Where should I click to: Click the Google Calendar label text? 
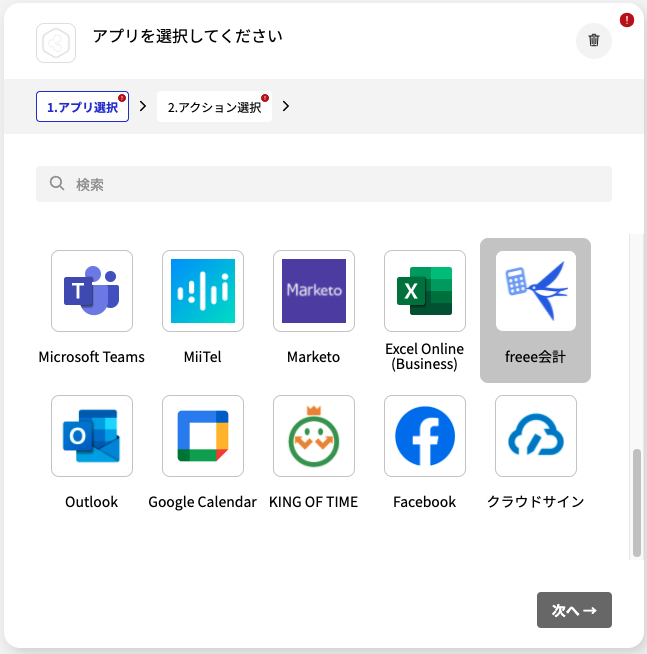coord(203,502)
